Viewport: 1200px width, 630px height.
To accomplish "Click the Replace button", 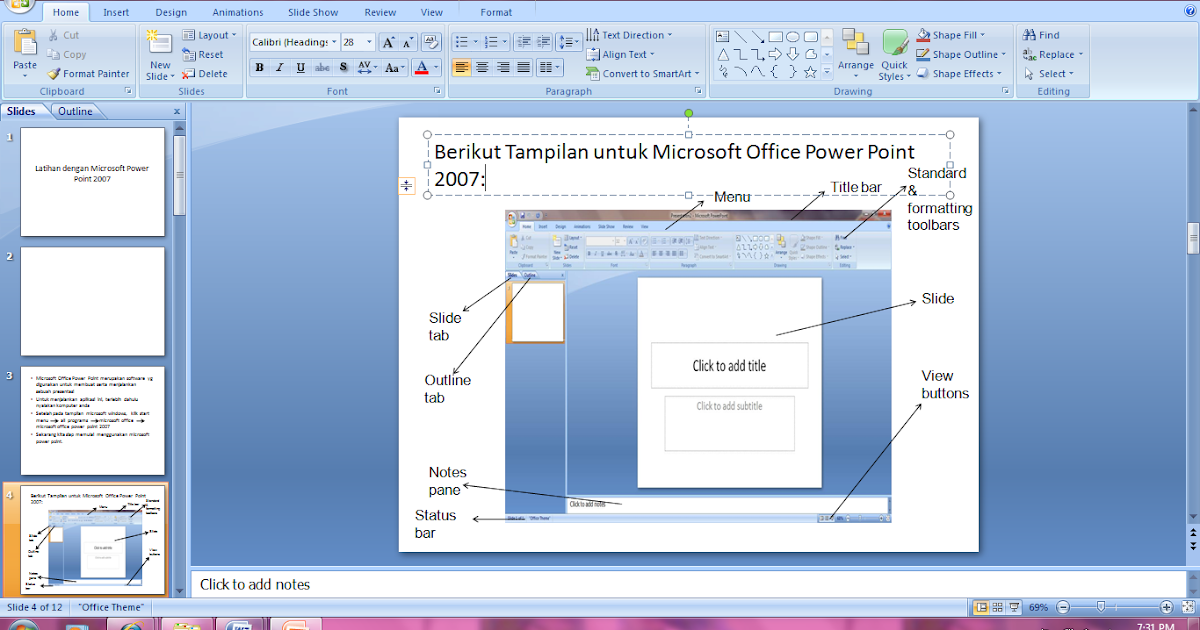I will coord(1052,54).
